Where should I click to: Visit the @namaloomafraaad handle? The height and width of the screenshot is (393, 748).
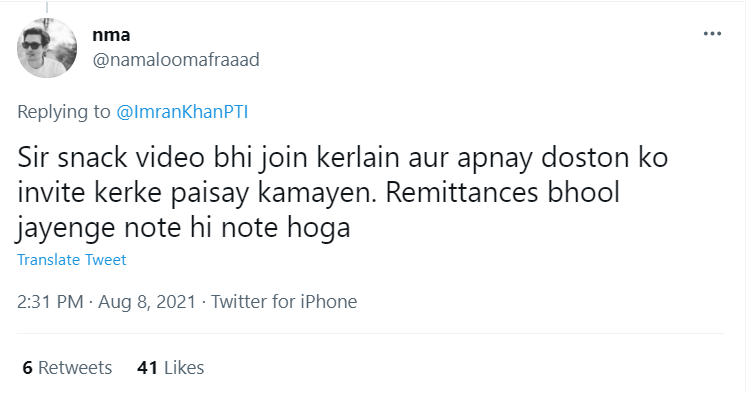coord(176,60)
